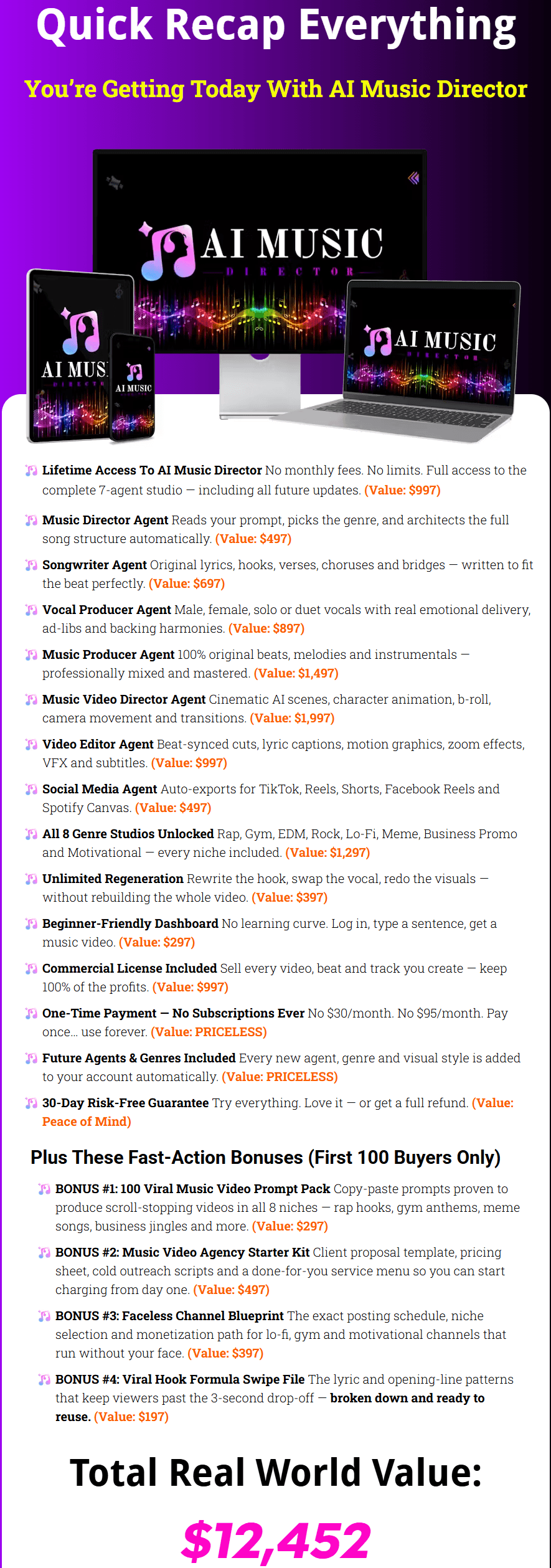This screenshot has height=1568, width=551.
Task: Click the AI Music Director logo on monitor
Action: click(x=261, y=250)
